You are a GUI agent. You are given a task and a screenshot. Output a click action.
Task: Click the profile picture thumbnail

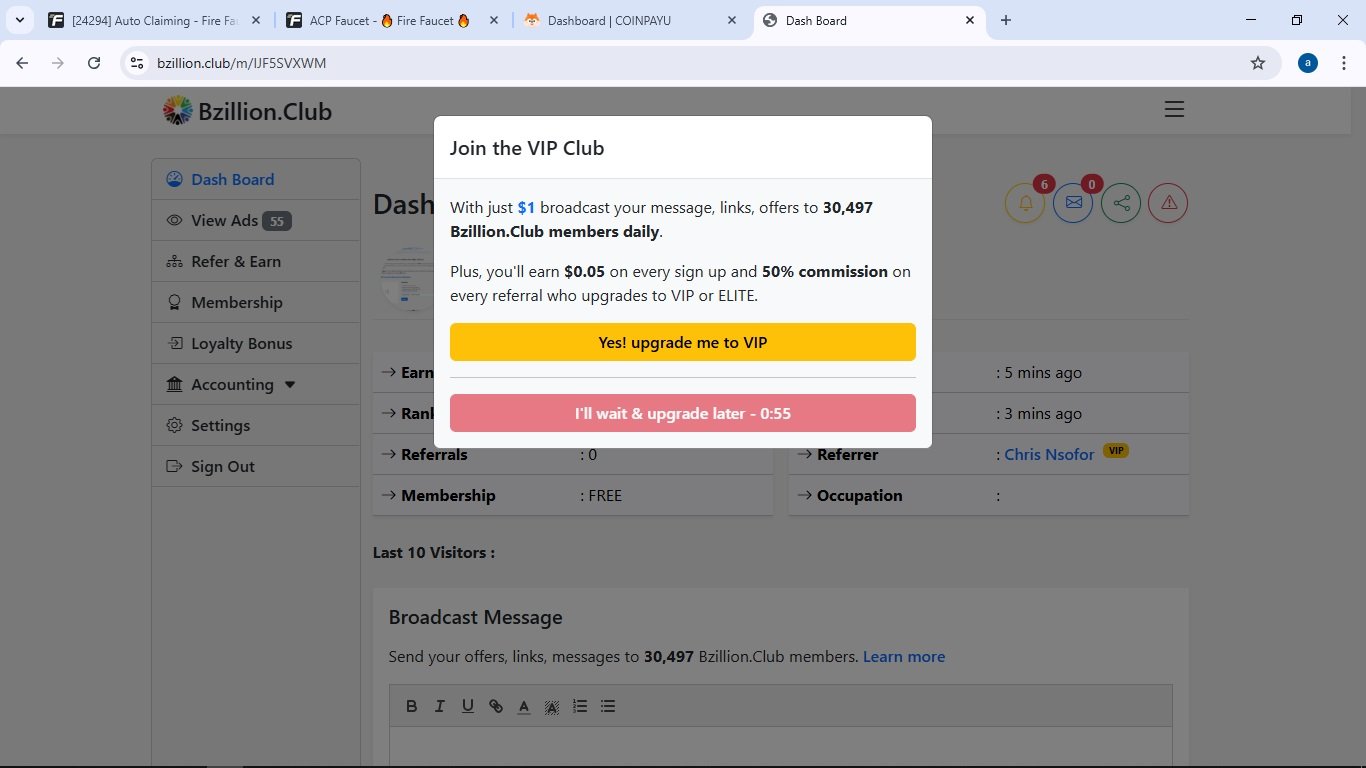407,279
